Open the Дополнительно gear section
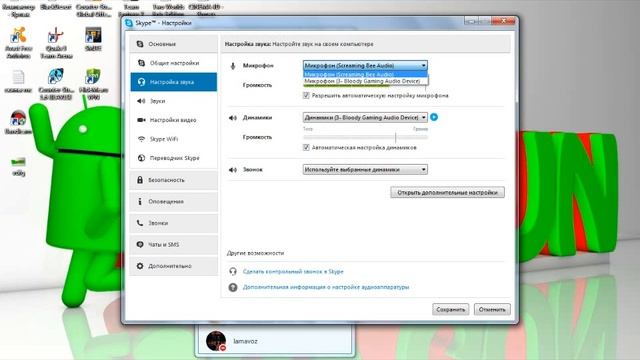 pos(173,266)
